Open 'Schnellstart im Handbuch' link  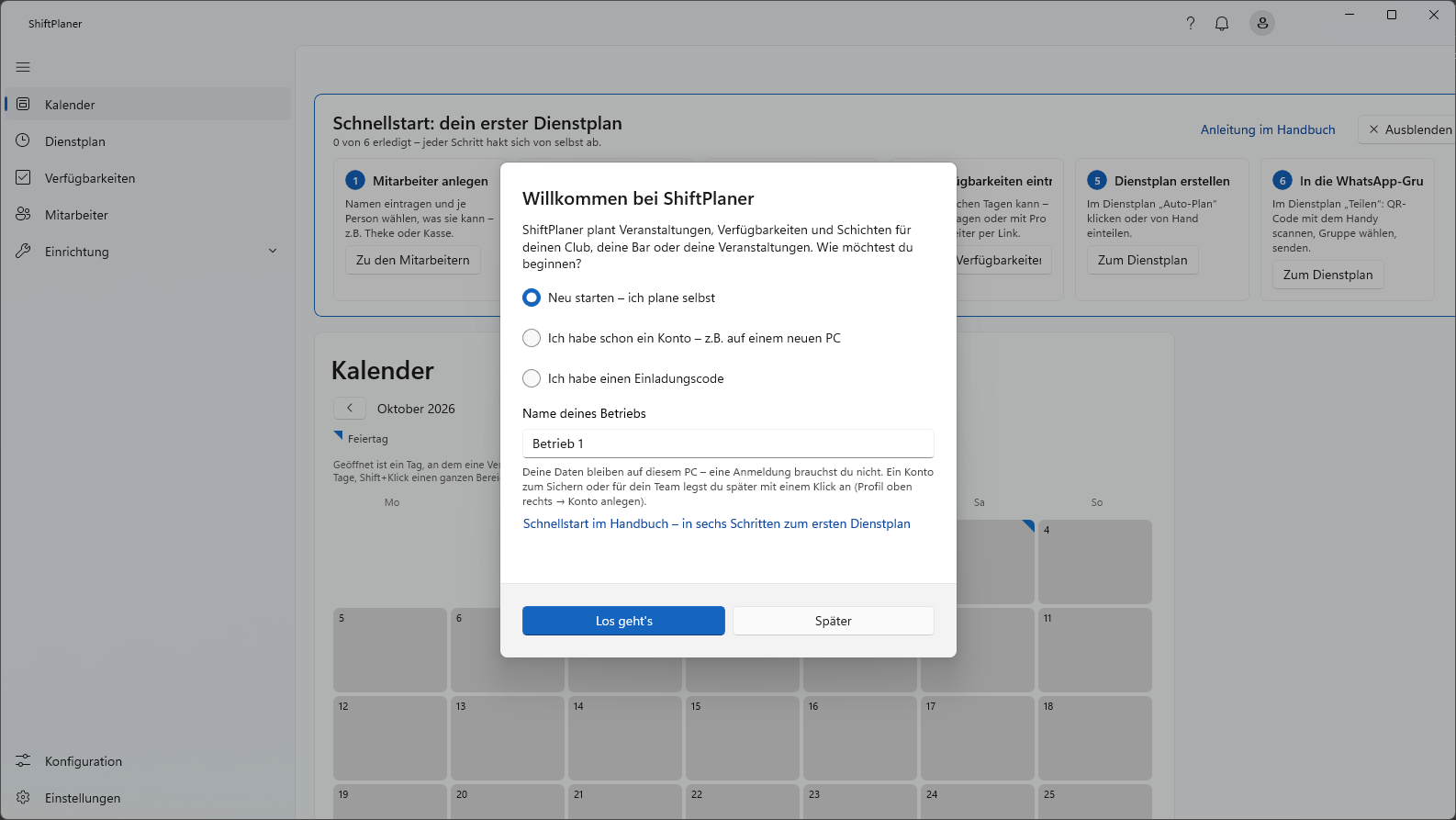click(x=717, y=523)
